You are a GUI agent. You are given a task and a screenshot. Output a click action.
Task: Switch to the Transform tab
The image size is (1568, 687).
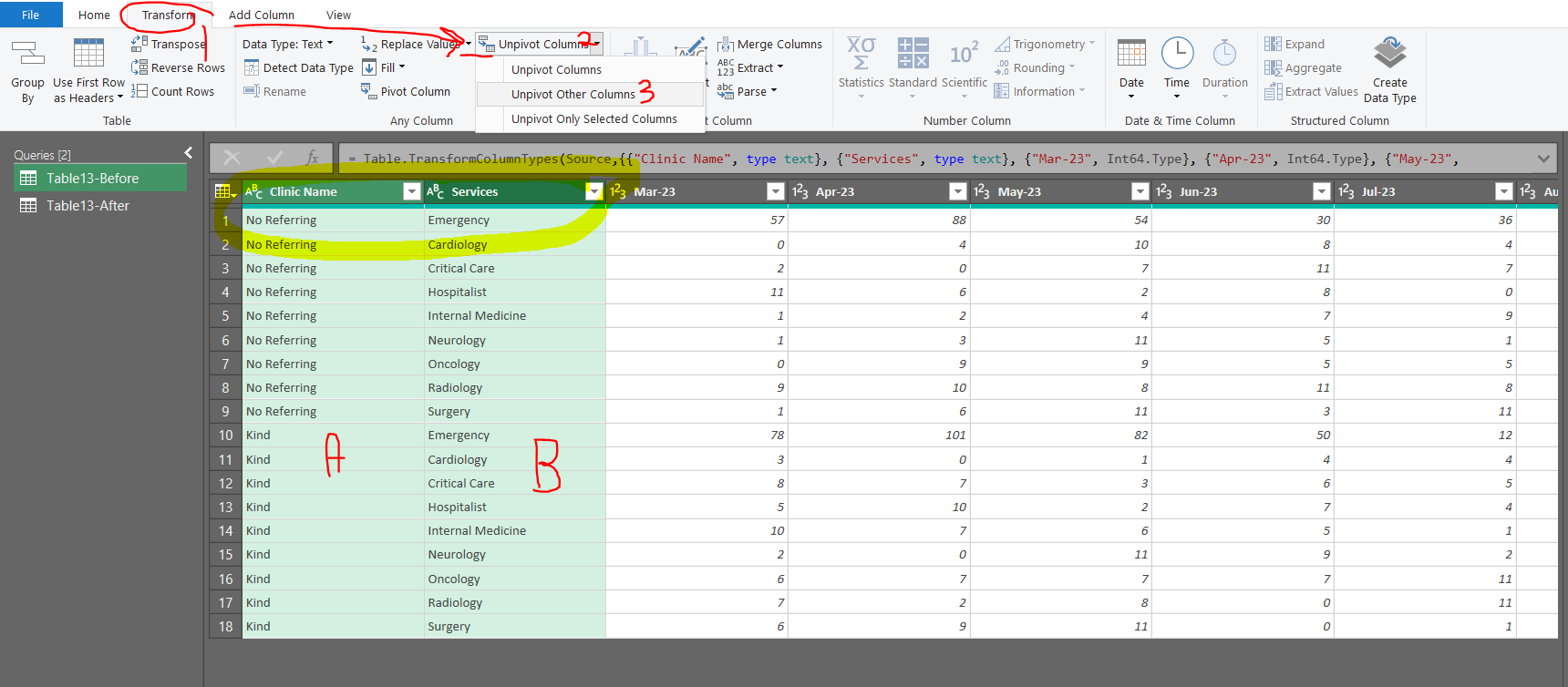point(169,15)
